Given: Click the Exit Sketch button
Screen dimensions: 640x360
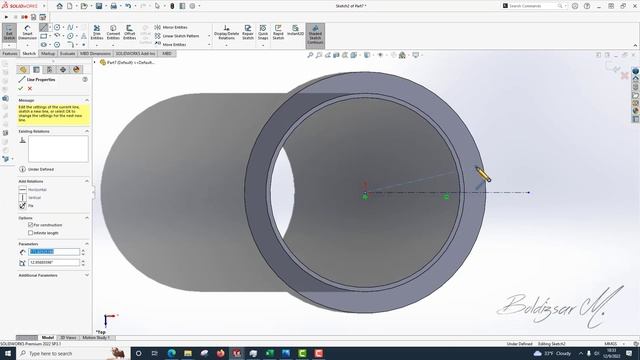Looking at the screenshot, I should point(9,32).
